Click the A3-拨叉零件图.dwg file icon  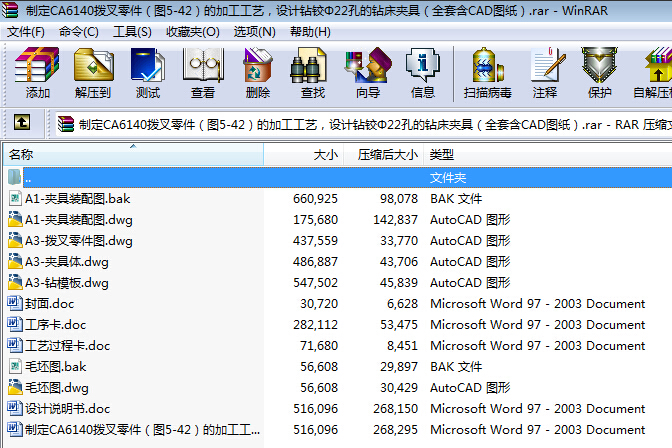pyautogui.click(x=15, y=240)
